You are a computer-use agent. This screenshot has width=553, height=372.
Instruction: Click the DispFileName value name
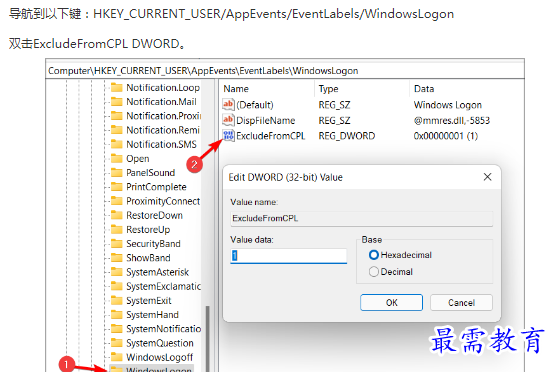tap(266, 121)
